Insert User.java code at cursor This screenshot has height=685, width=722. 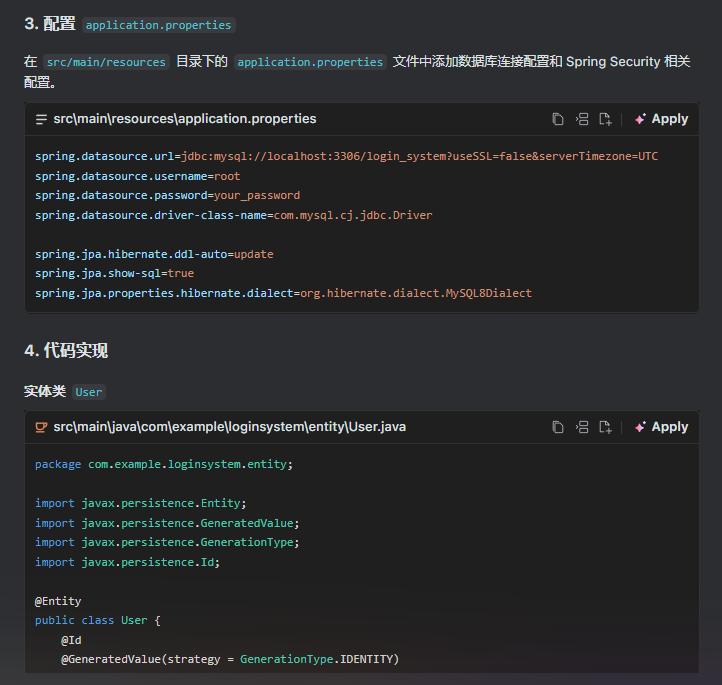click(x=582, y=427)
